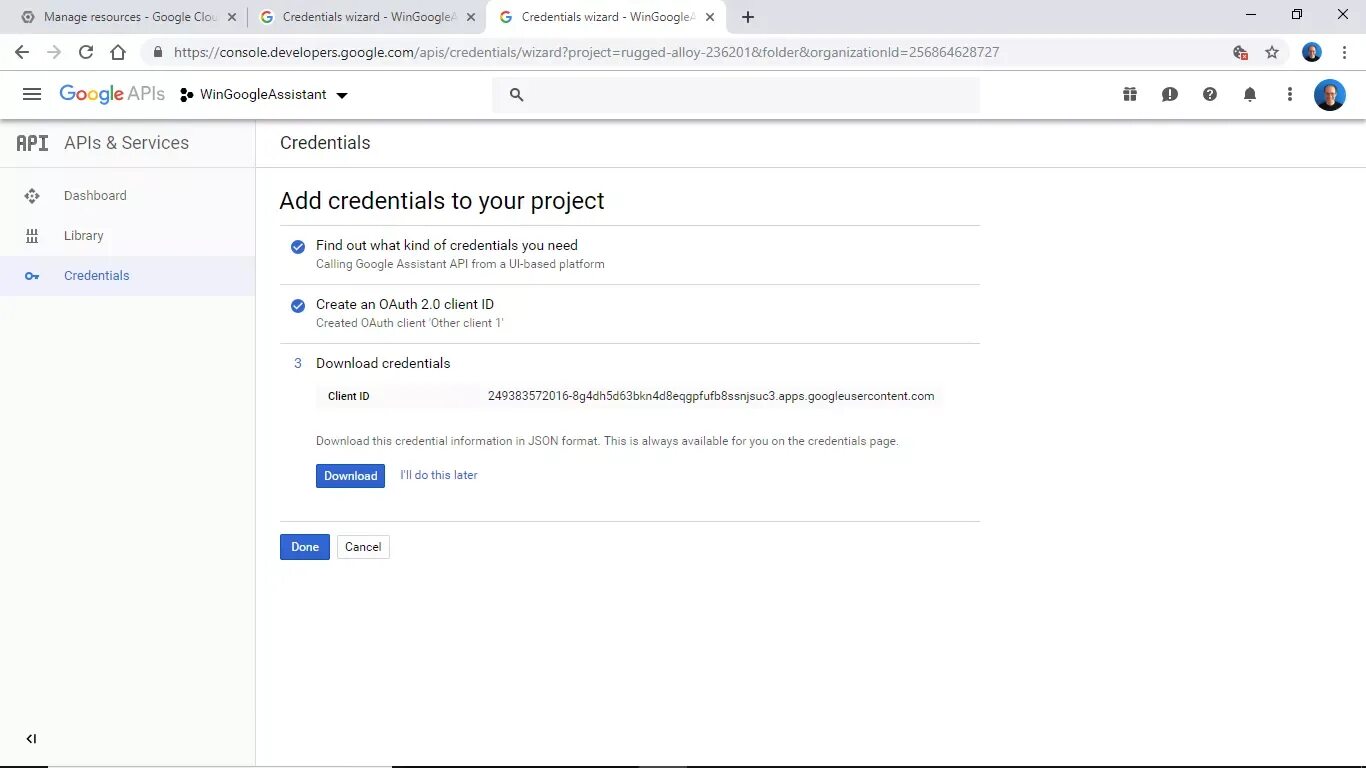The width and height of the screenshot is (1366, 768).
Task: Click the checkmark beside 'Find out what kind'
Action: pyautogui.click(x=298, y=246)
